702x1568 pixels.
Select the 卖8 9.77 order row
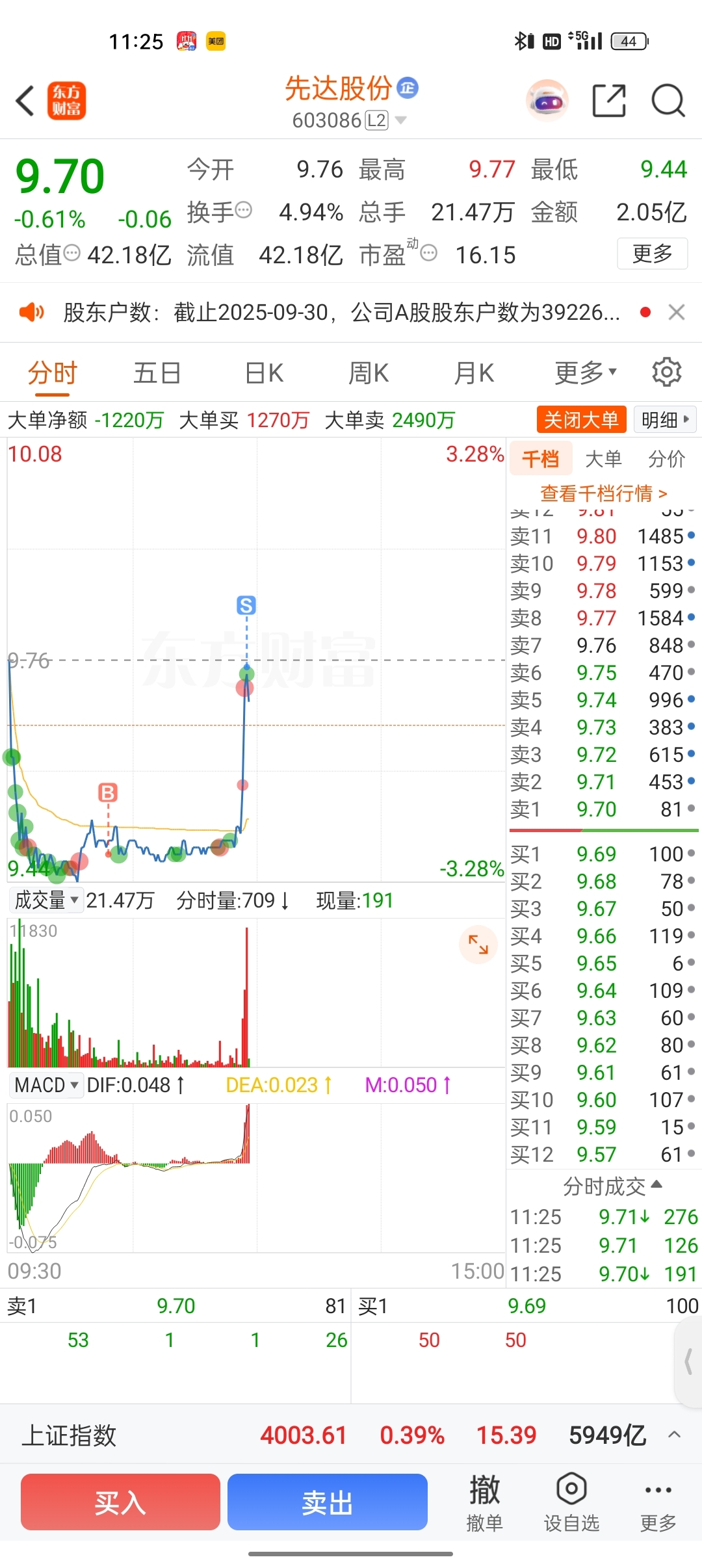tap(603, 618)
